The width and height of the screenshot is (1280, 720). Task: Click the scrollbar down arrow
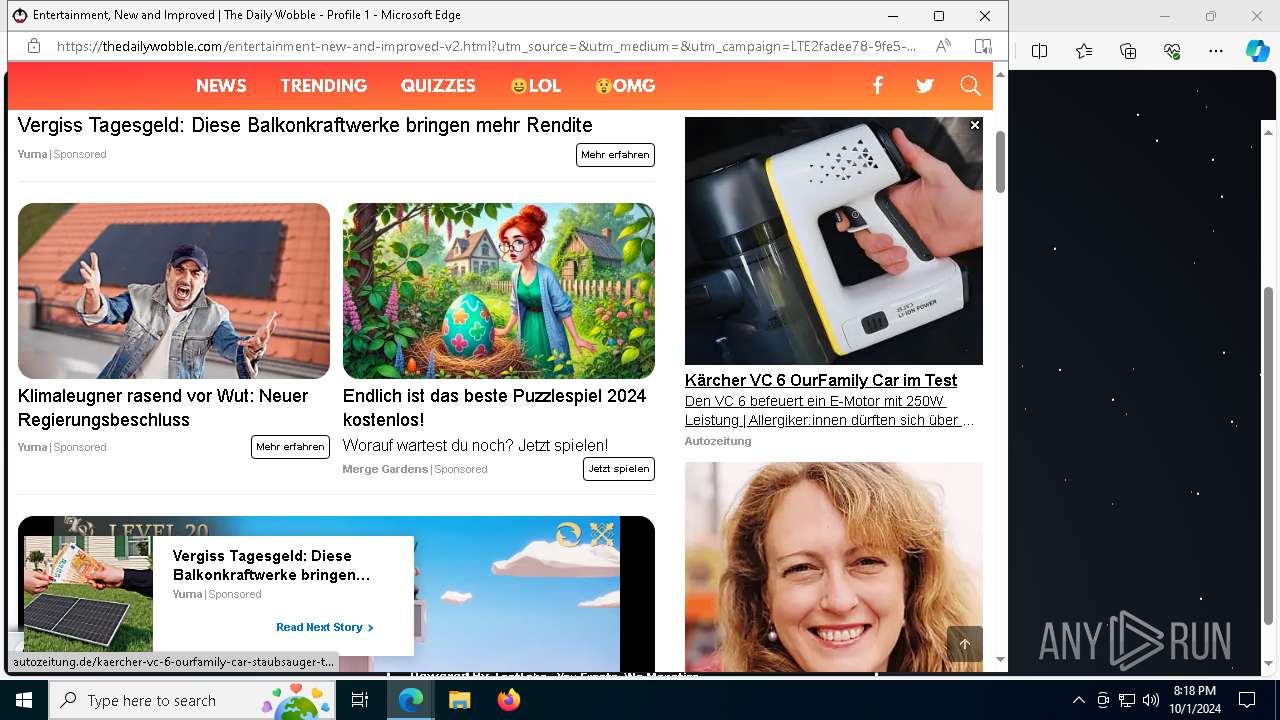(1000, 660)
